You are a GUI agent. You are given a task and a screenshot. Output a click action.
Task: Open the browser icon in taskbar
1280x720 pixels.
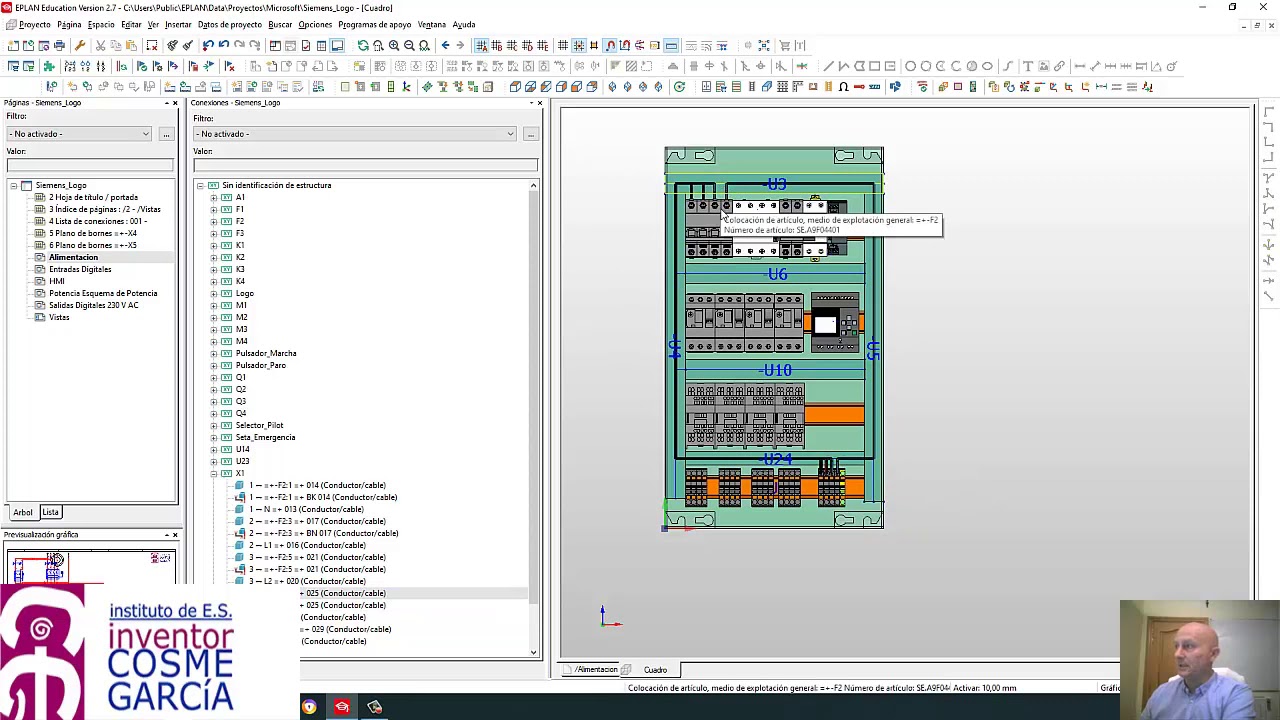[309, 707]
